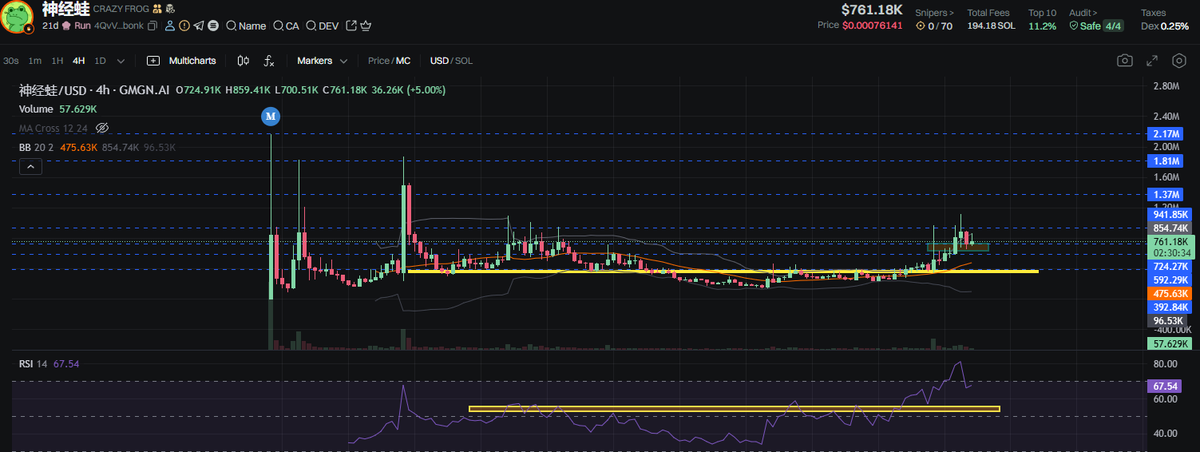Expand chart to fullscreen
Viewport: 1200px width, 452px height.
pos(1152,61)
